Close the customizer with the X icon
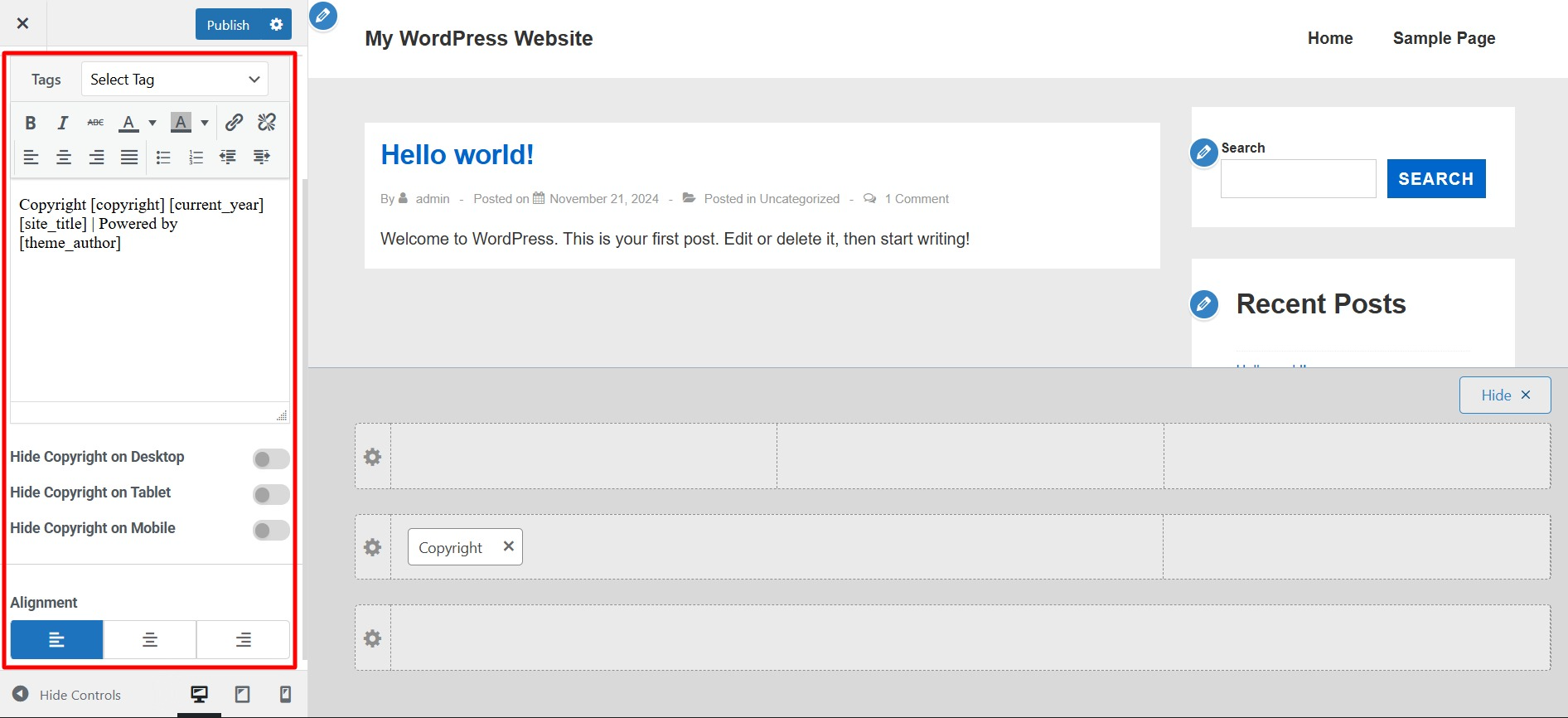This screenshot has width=1568, height=718. tap(23, 23)
